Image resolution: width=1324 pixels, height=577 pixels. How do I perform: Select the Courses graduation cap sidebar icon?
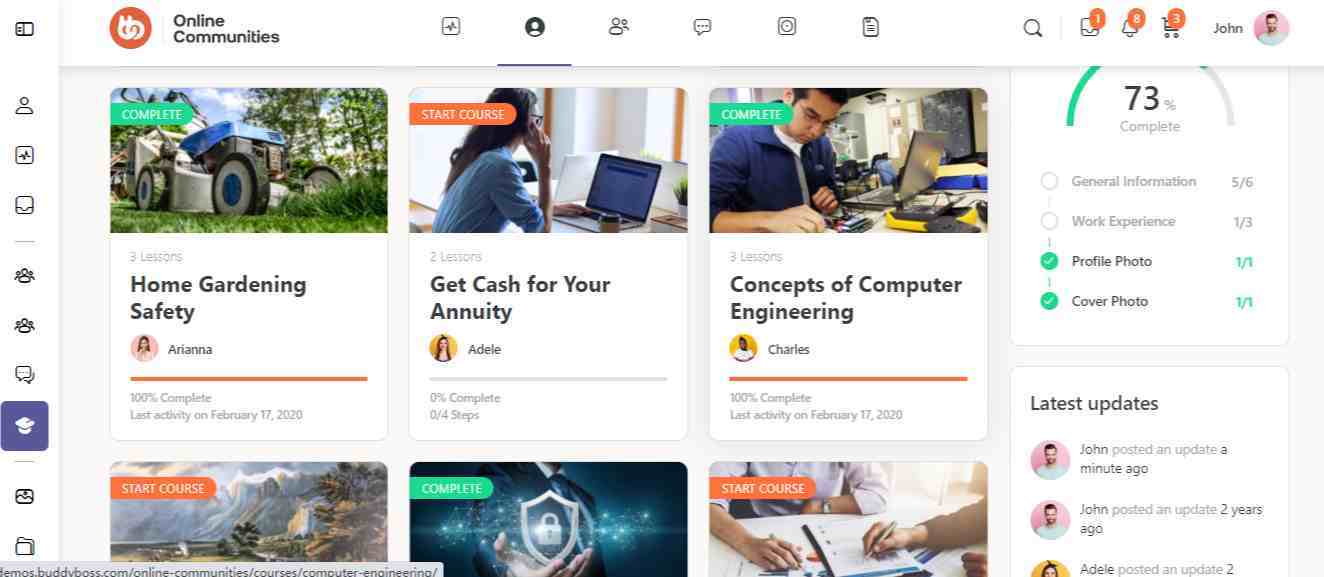point(25,426)
